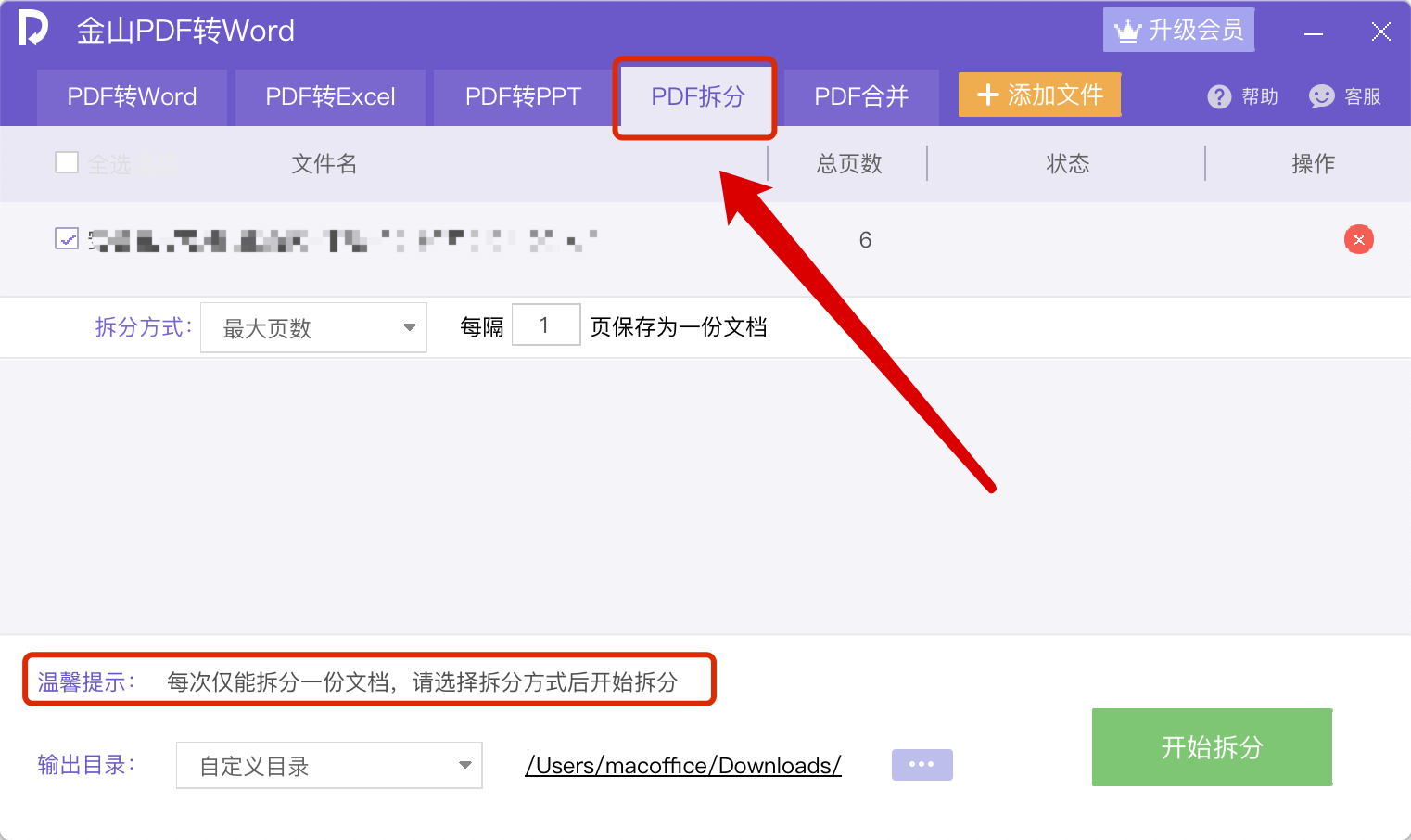The width and height of the screenshot is (1411, 840).
Task: Remove the file using red X icon
Action: [x=1358, y=240]
